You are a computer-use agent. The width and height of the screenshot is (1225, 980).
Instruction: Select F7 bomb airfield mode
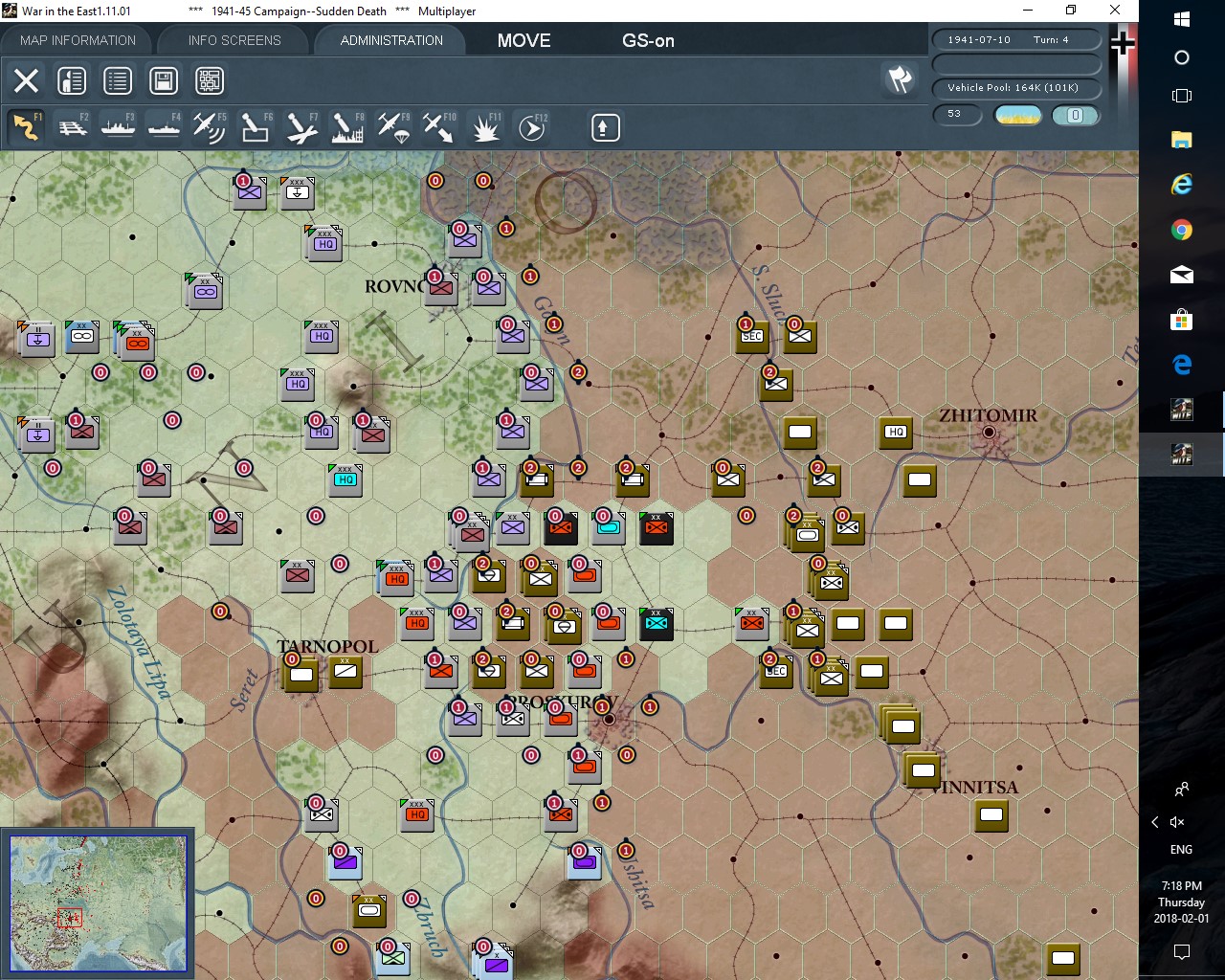click(301, 127)
